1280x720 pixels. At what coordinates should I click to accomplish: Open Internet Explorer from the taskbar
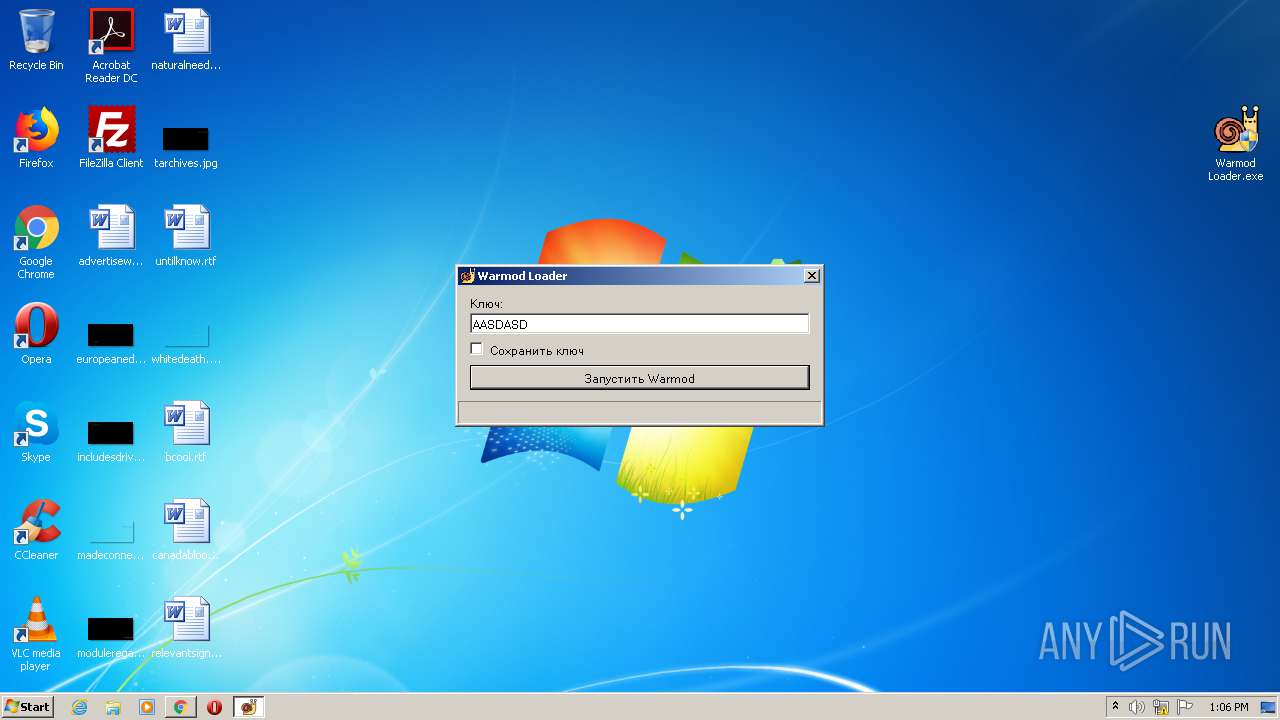point(79,707)
